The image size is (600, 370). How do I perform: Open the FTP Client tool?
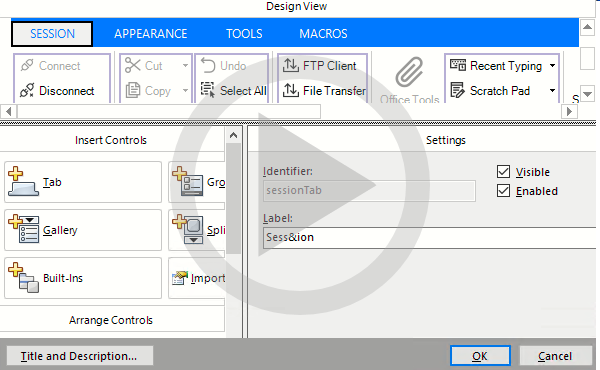(x=320, y=66)
